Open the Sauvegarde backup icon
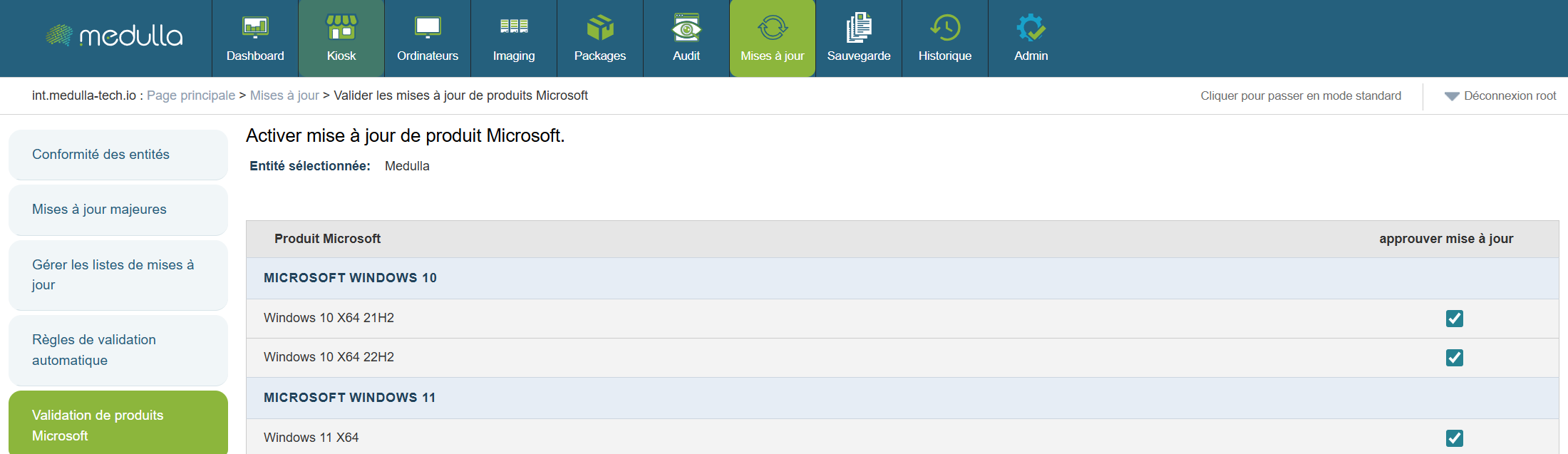The image size is (1568, 454). tap(859, 29)
